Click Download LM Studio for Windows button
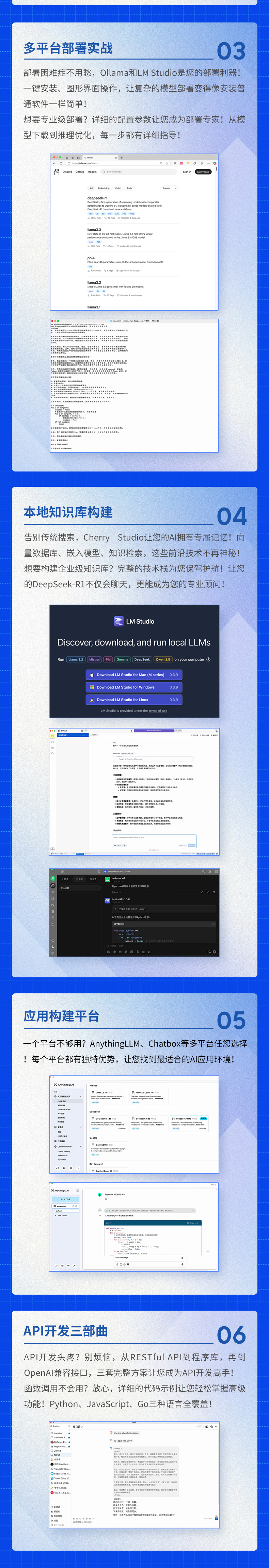 click(x=134, y=687)
